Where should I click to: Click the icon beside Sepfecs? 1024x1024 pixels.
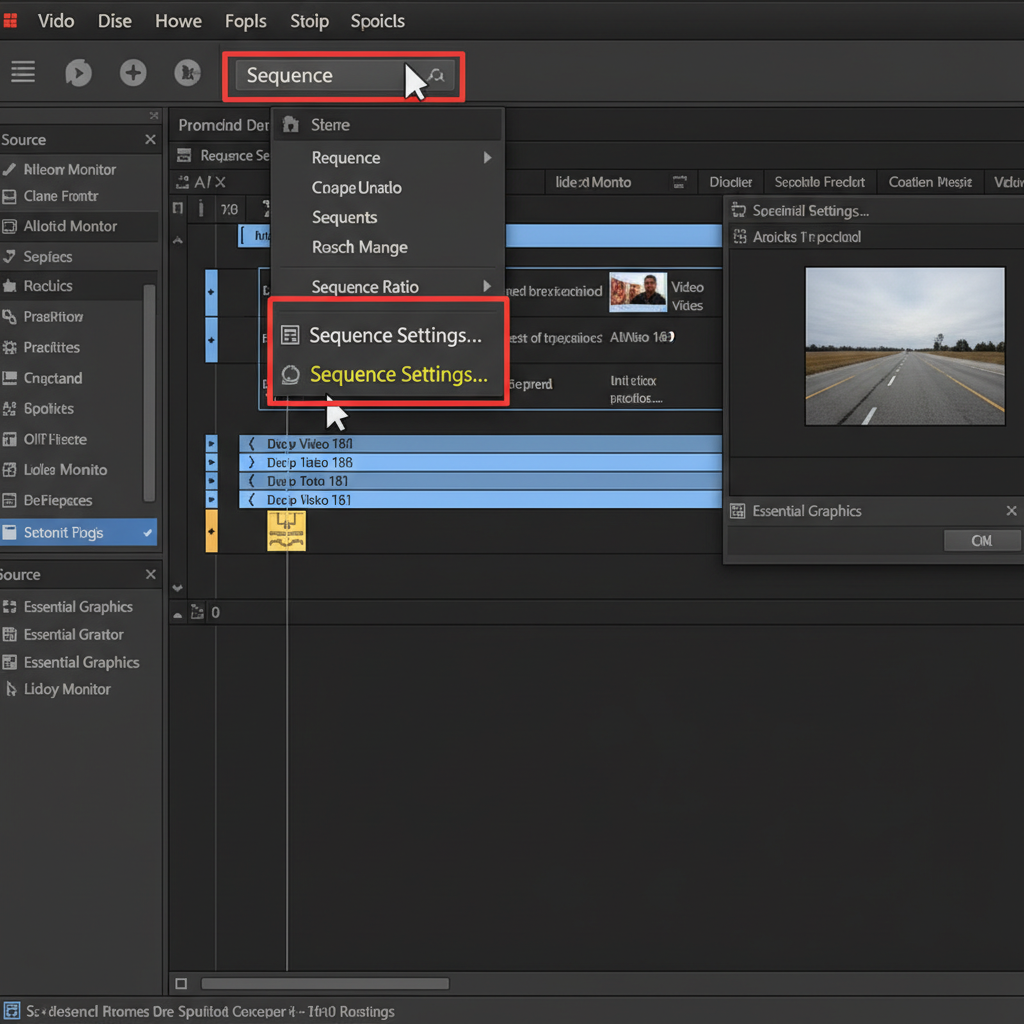[9, 257]
